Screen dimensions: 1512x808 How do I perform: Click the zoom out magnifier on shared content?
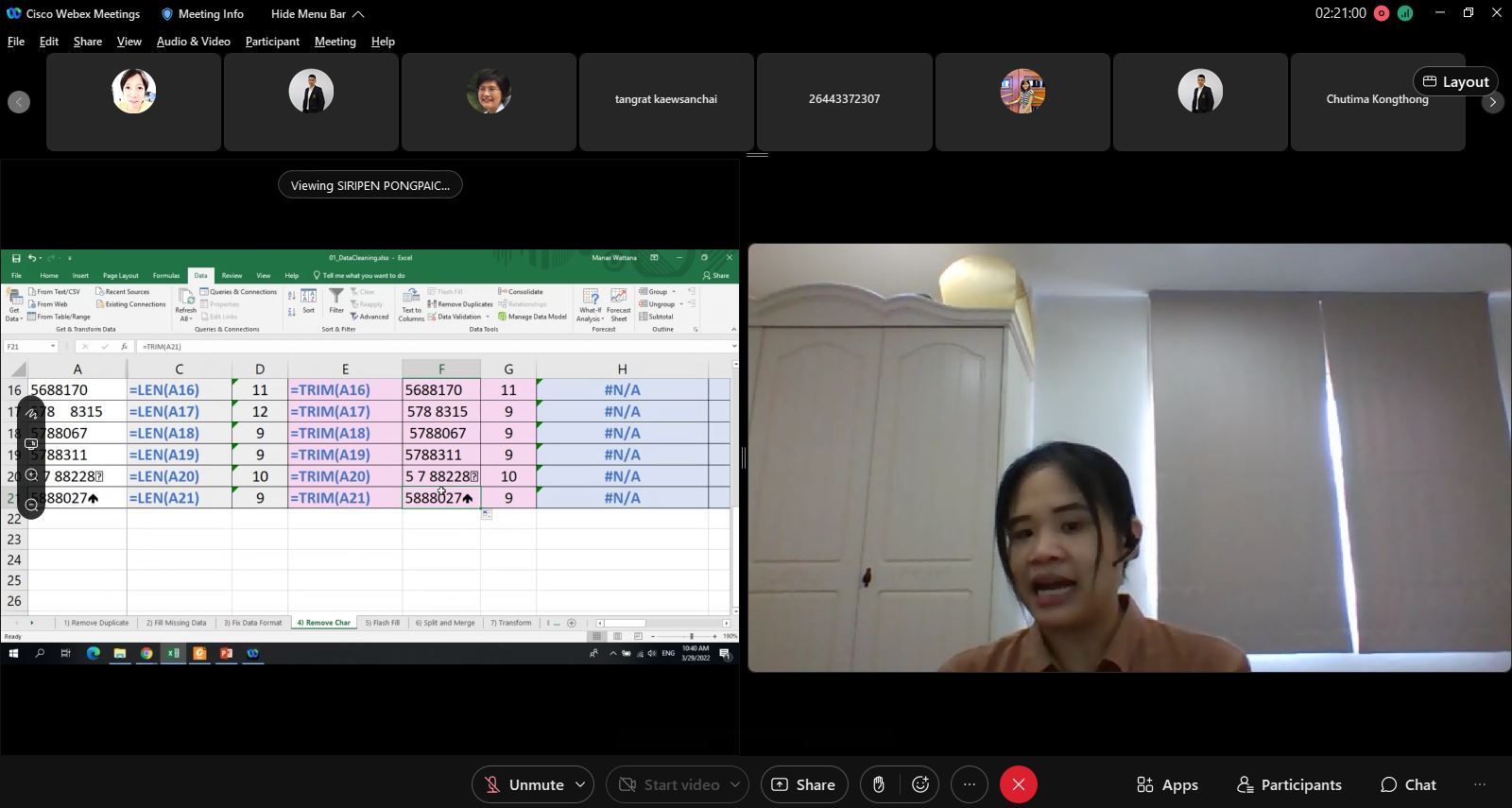pyautogui.click(x=31, y=506)
